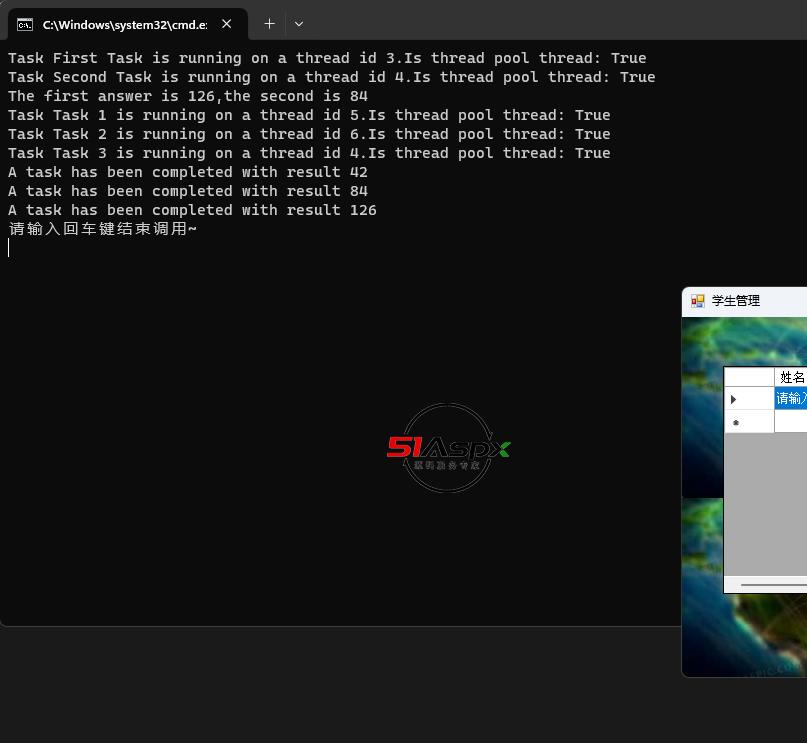Open a new terminal tab with plus

[269, 24]
